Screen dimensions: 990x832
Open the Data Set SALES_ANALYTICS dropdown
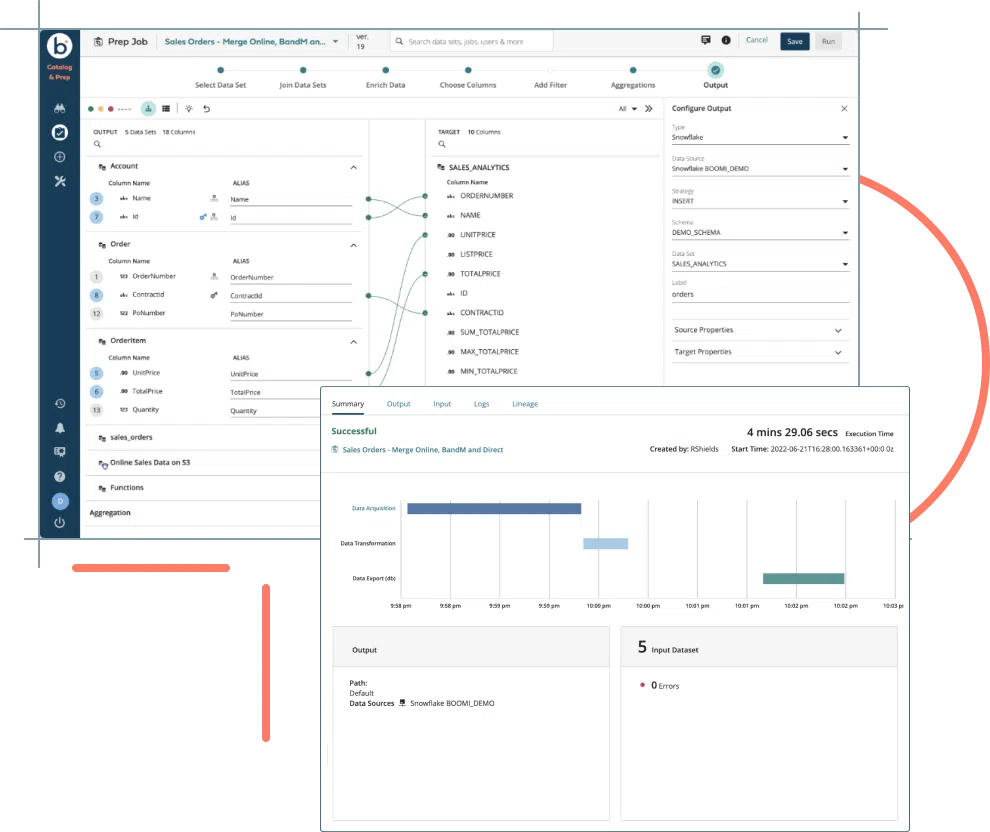760,264
